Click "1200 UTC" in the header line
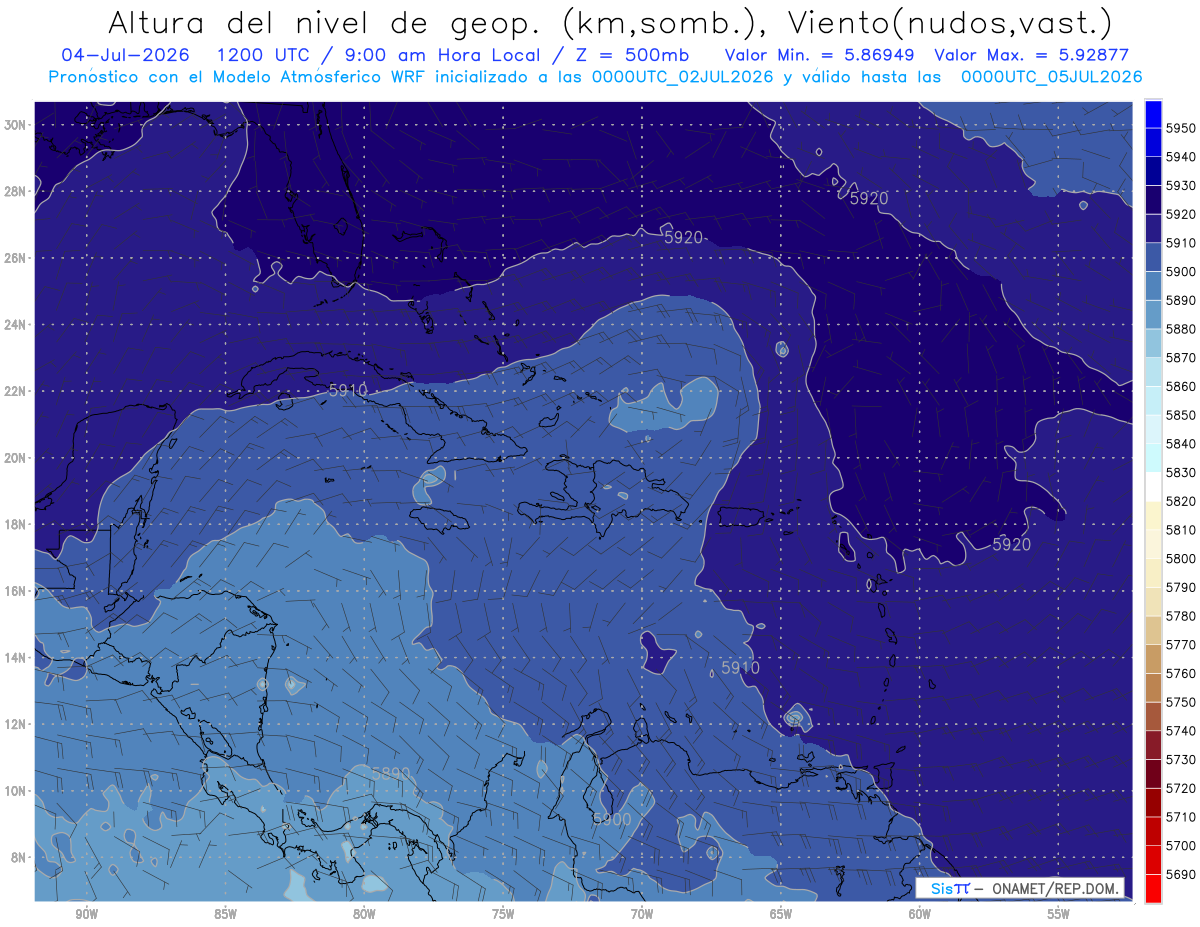 coord(268,55)
